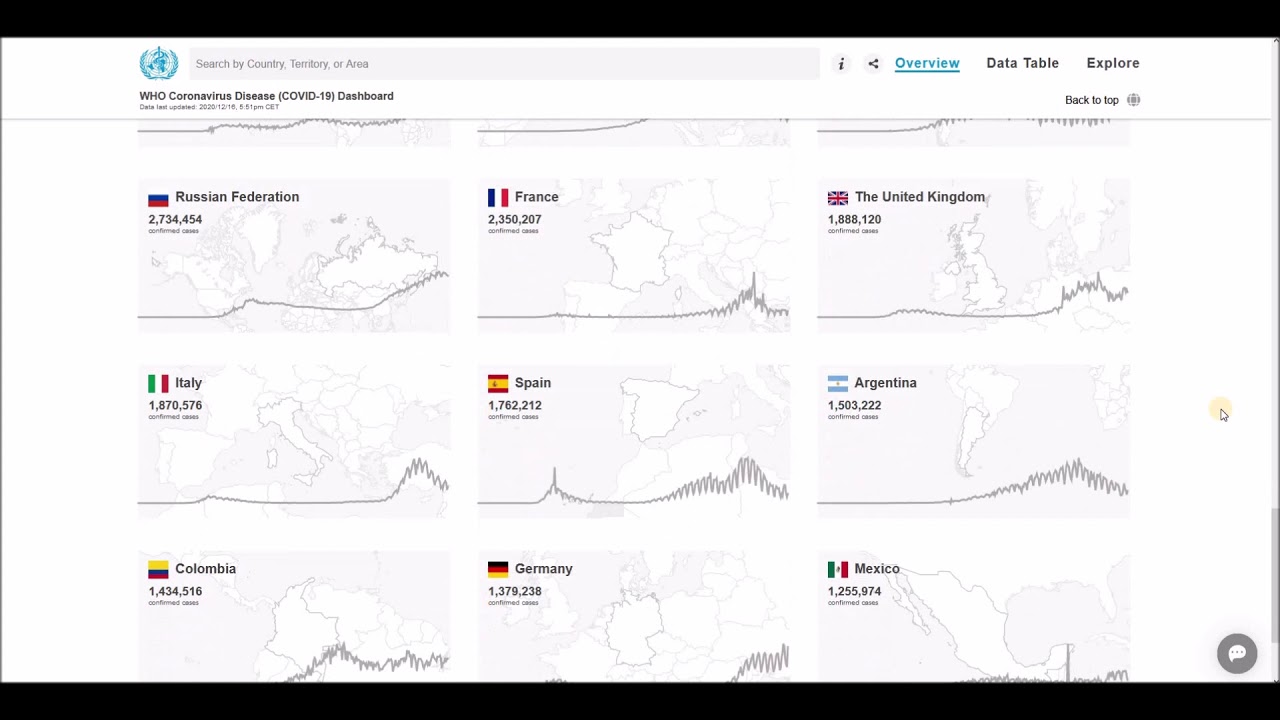
Task: Click the Russian Federation flag icon
Action: [158, 198]
